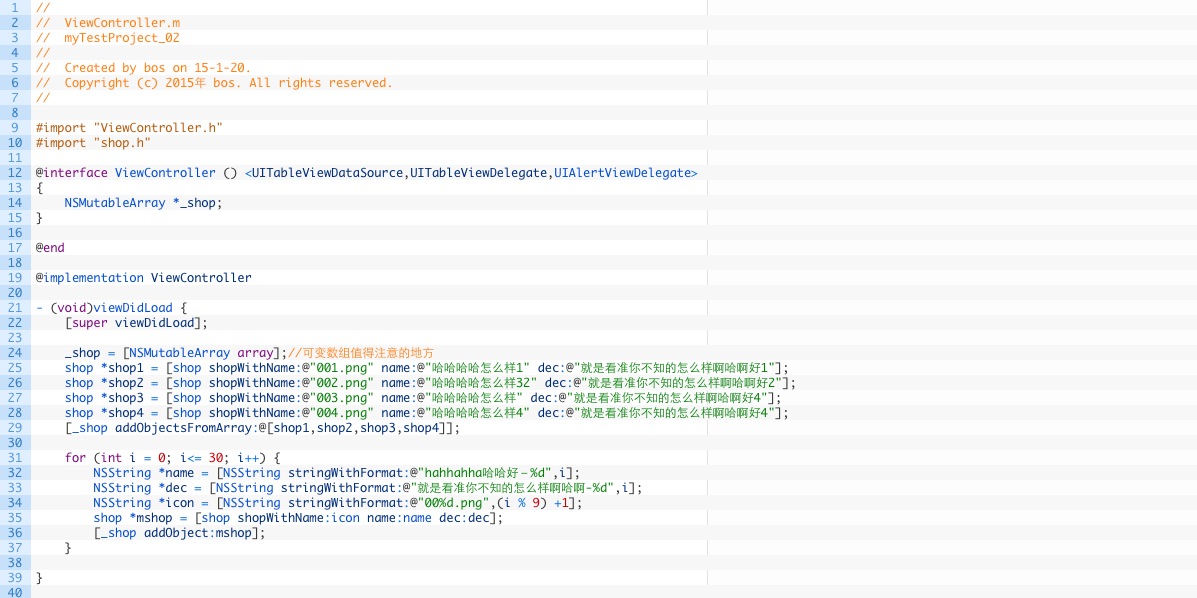This screenshot has width=1197, height=598.
Task: Click the Copyright (c) 2015 comment line
Action: pyautogui.click(x=214, y=82)
